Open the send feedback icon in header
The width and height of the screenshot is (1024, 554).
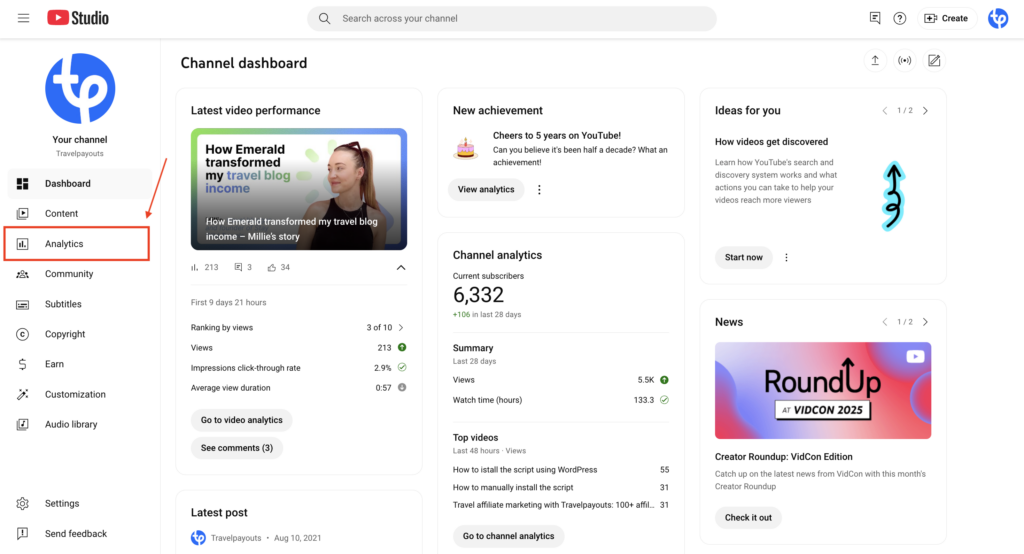875,18
